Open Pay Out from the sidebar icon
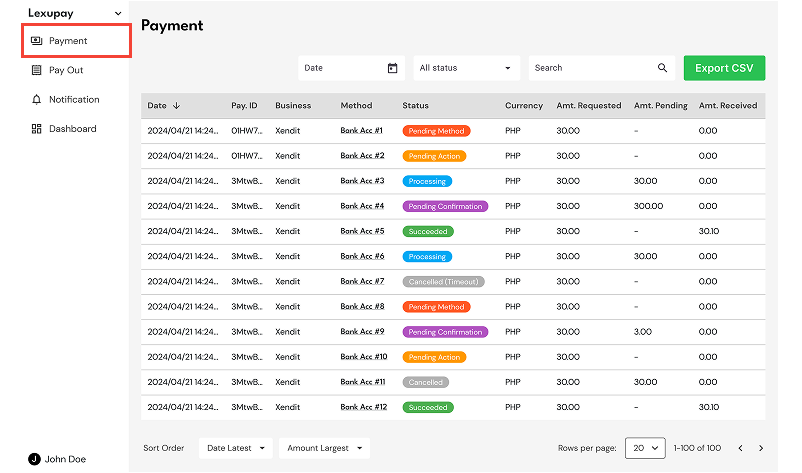 (x=36, y=70)
